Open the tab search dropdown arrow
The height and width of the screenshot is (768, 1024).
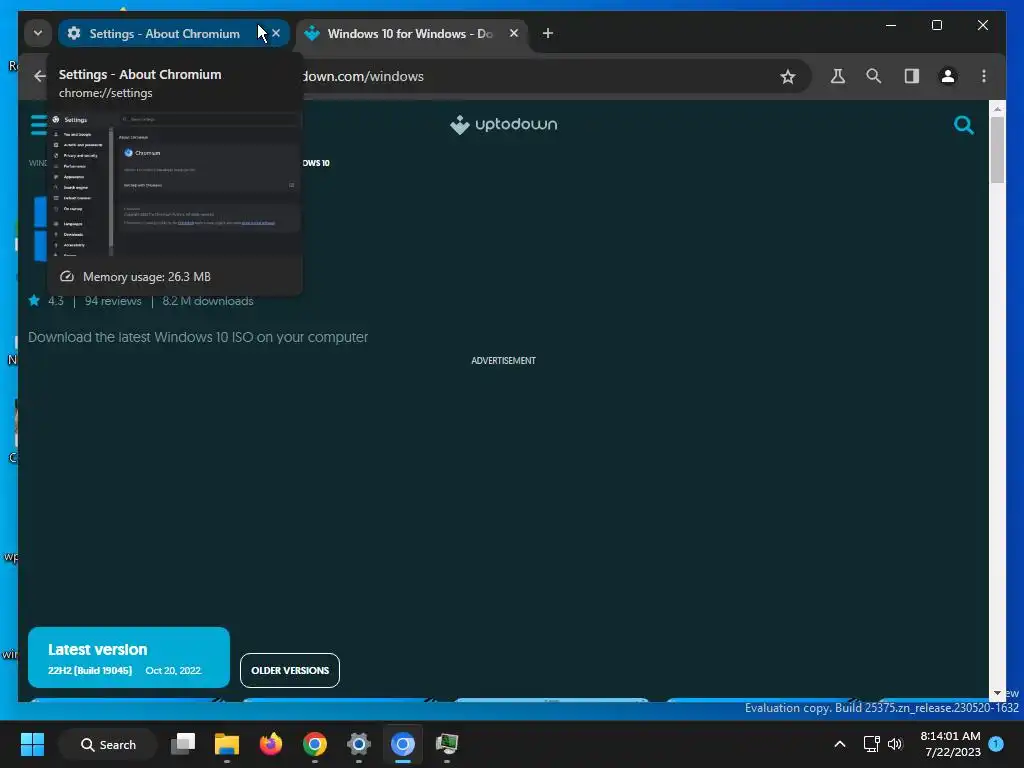coord(38,33)
